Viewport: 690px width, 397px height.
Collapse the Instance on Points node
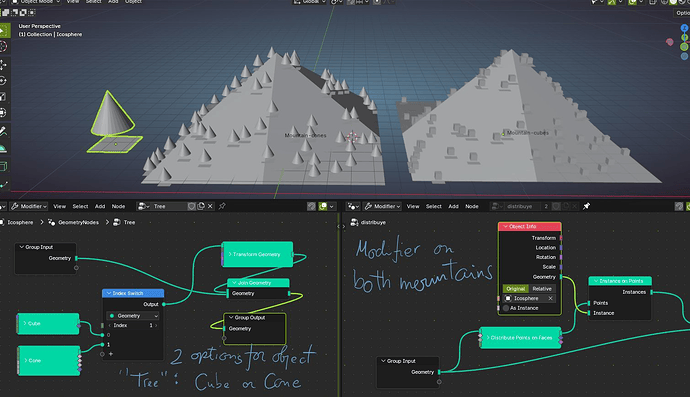click(596, 281)
